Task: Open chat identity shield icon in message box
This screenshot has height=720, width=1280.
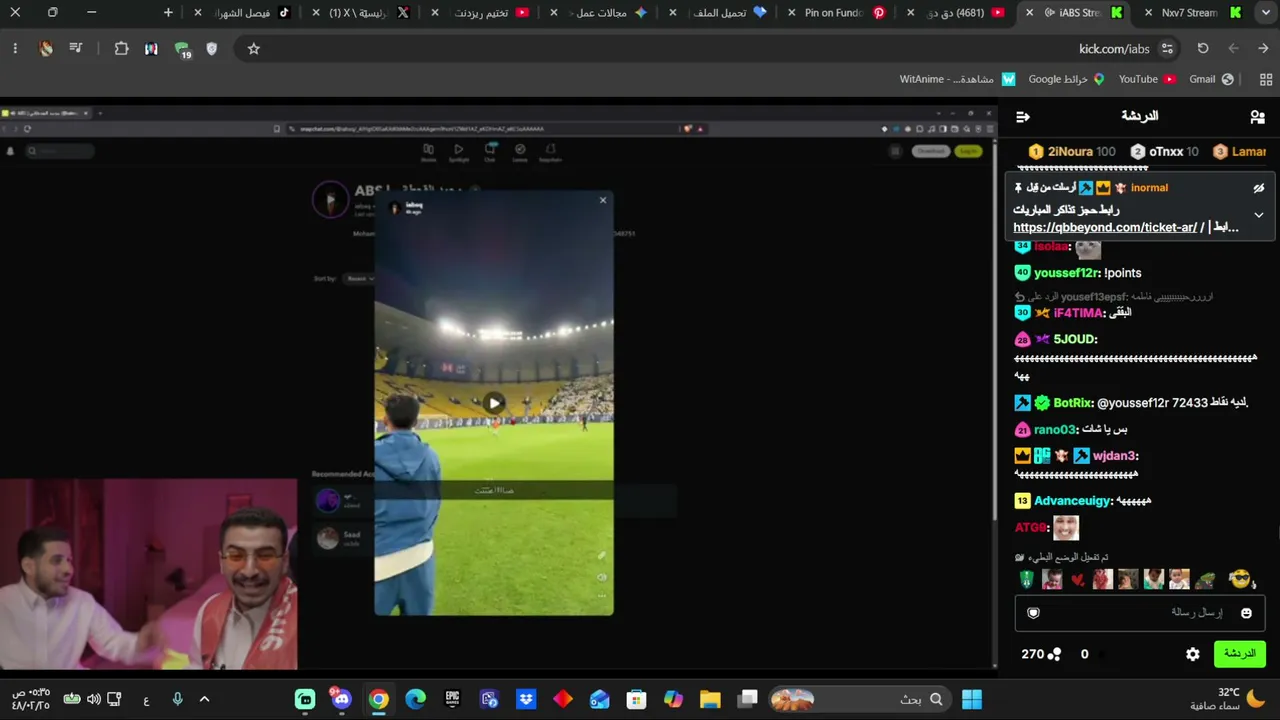Action: tap(1034, 613)
